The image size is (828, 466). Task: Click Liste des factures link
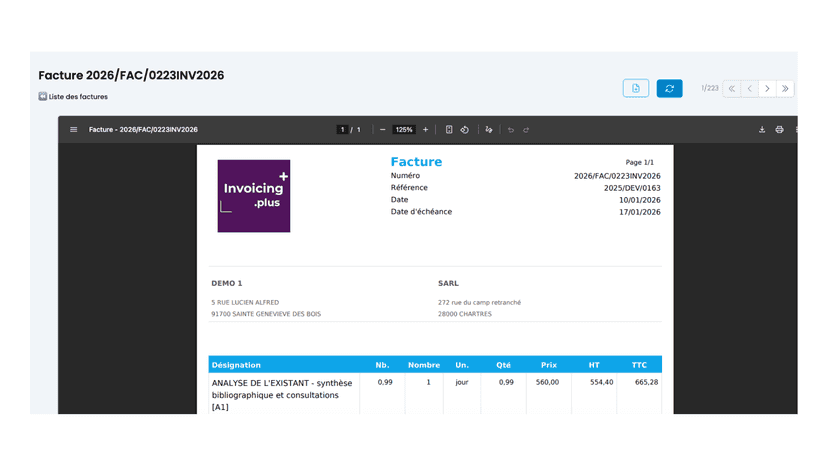pos(78,97)
